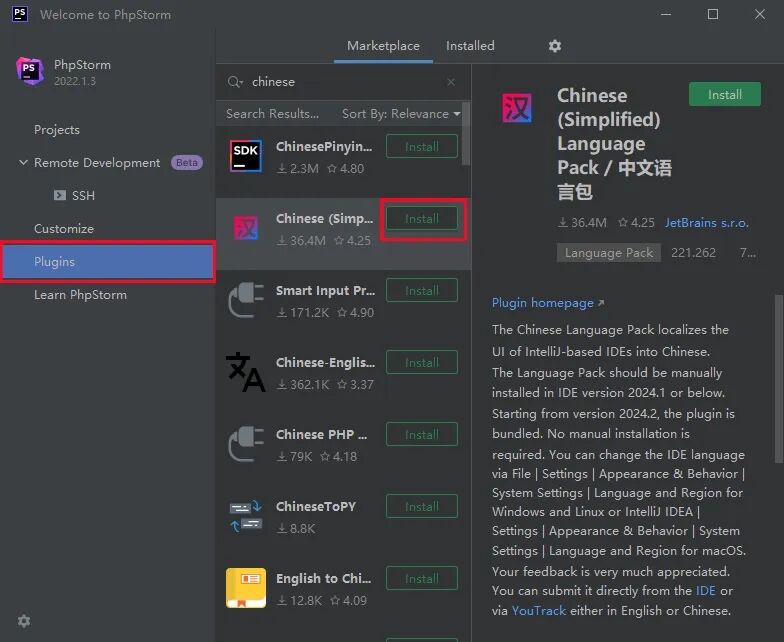The width and height of the screenshot is (784, 642).
Task: Select SSH under Remote Development
Action: 83,196
